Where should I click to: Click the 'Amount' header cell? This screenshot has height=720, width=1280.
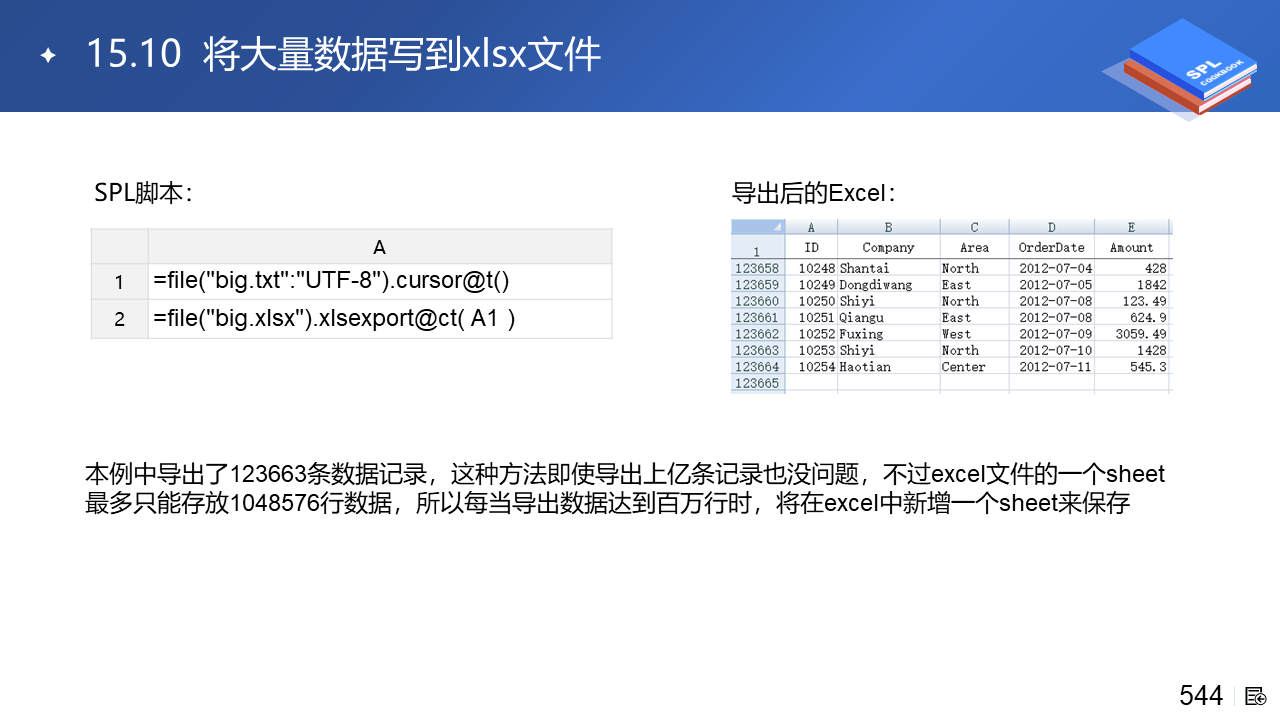[1132, 247]
